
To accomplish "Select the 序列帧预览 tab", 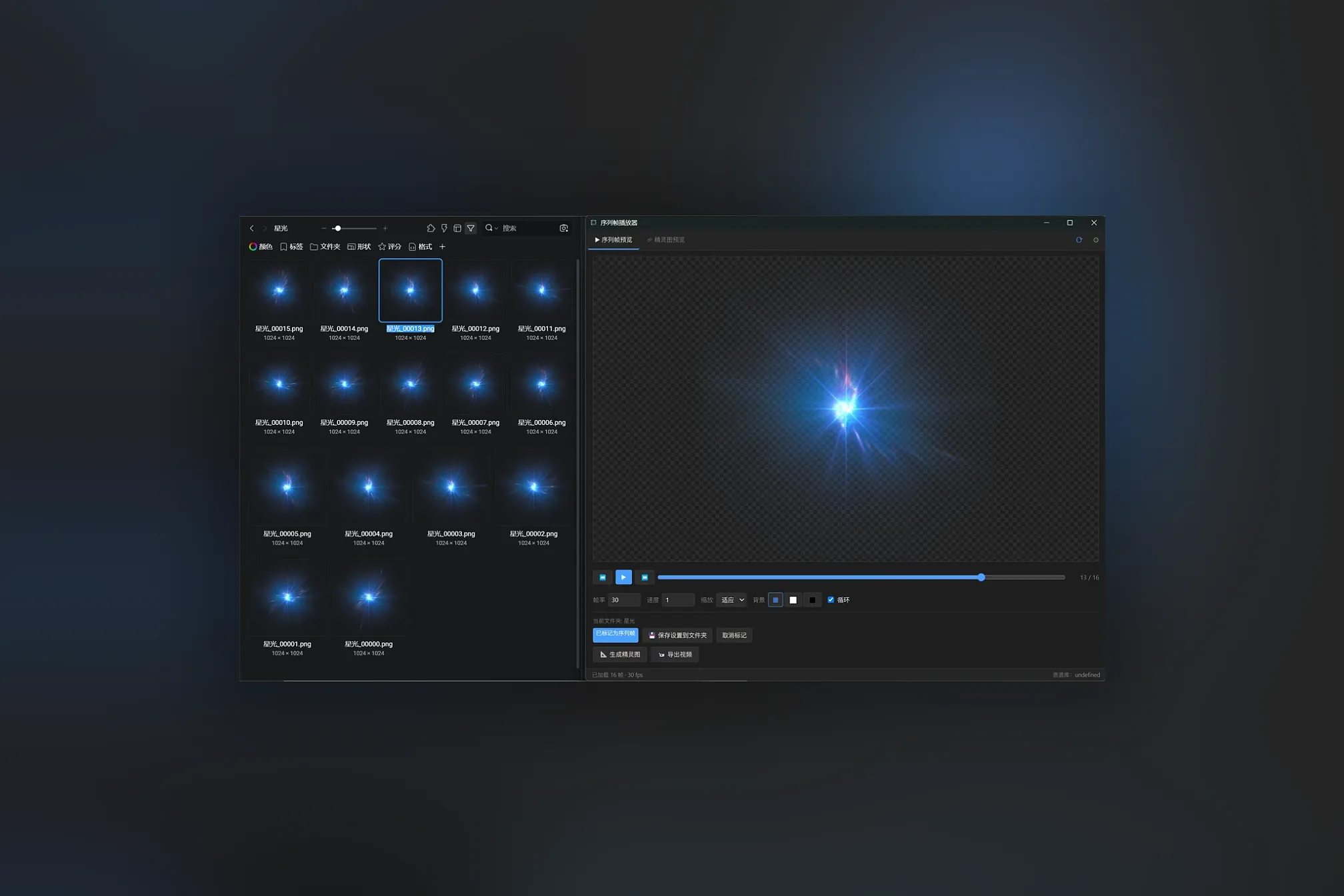I will pos(613,240).
